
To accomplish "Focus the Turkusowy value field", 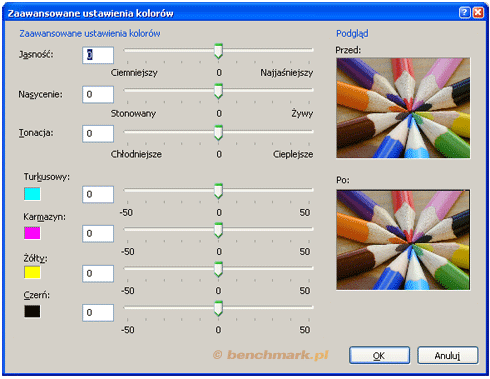I will (x=98, y=194).
